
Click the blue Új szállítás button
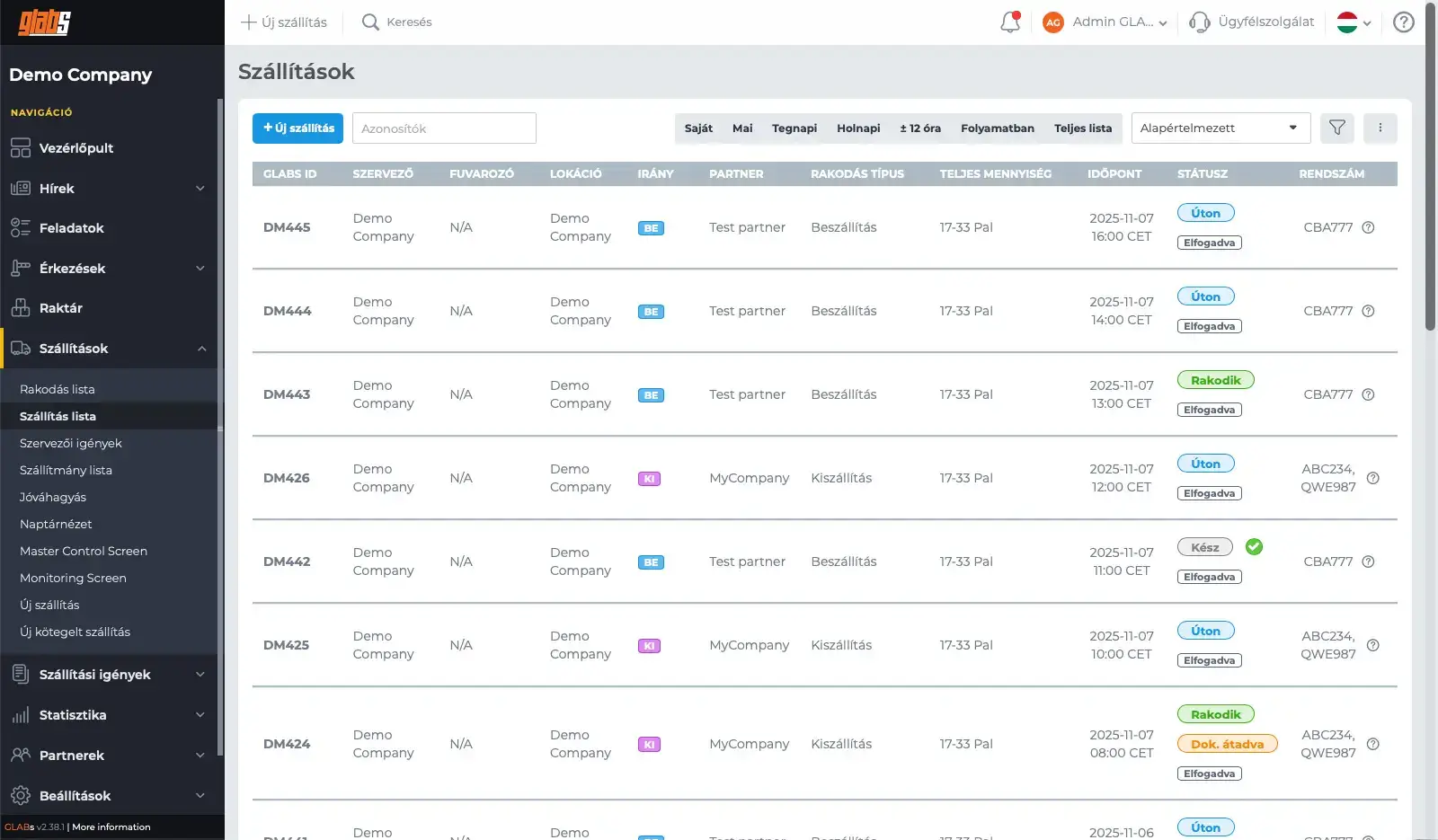(x=297, y=128)
